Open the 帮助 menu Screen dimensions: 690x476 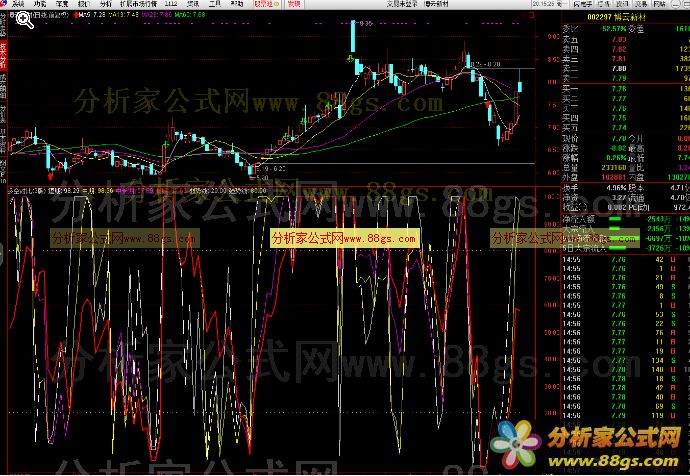[x=237, y=4]
